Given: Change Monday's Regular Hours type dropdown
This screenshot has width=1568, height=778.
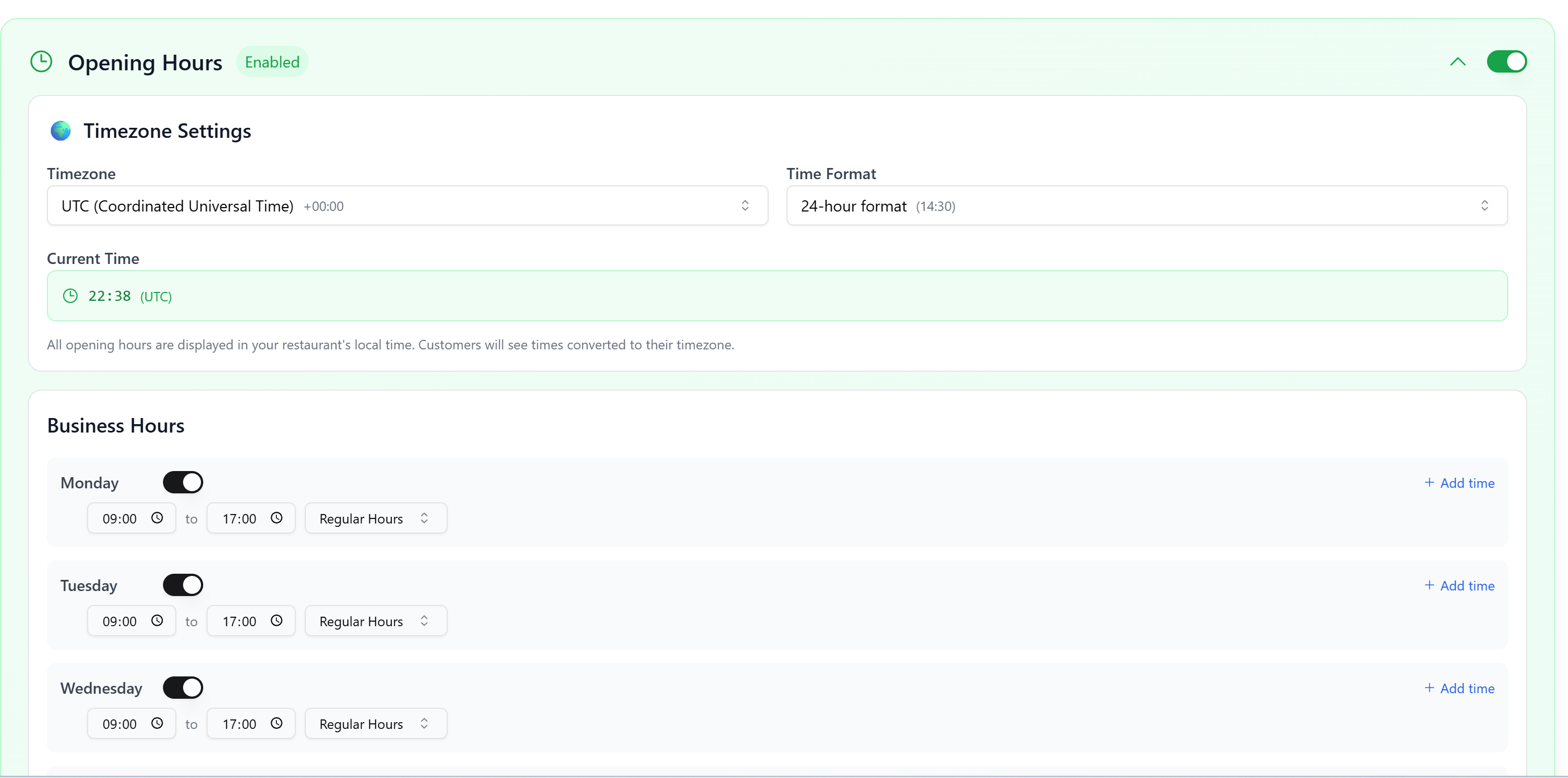Looking at the screenshot, I should 376,518.
